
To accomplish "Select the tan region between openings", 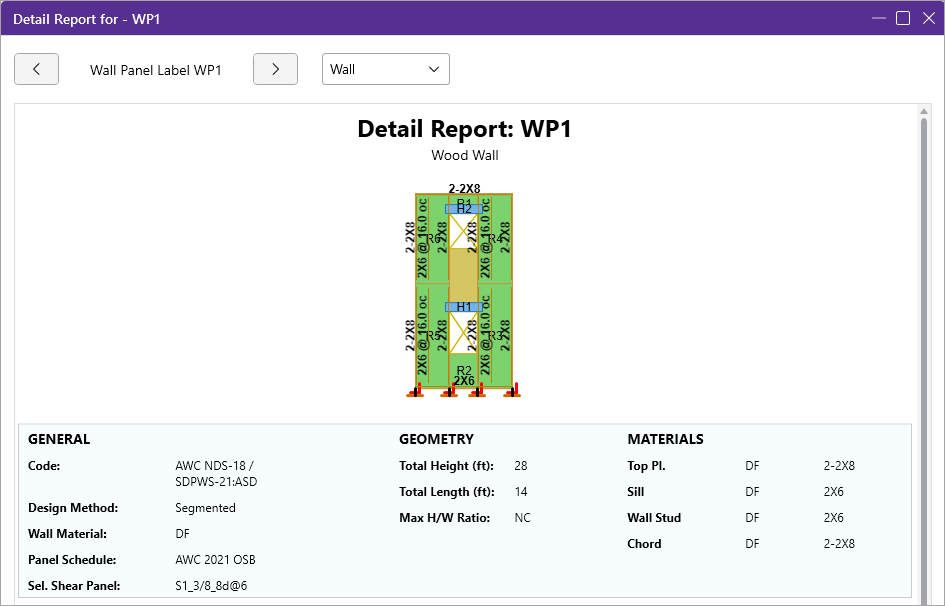I will tap(463, 273).
